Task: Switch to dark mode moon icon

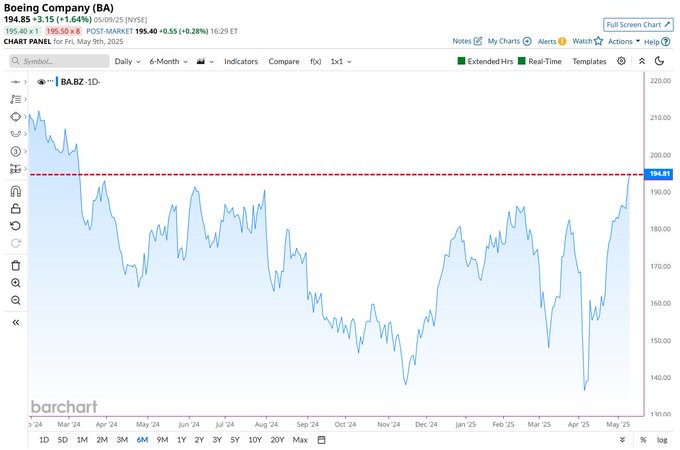Action: tap(659, 61)
